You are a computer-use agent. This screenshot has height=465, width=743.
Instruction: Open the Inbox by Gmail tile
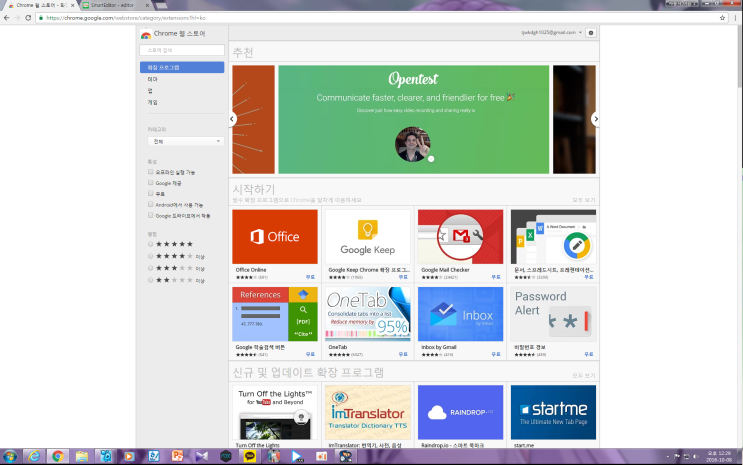click(461, 322)
